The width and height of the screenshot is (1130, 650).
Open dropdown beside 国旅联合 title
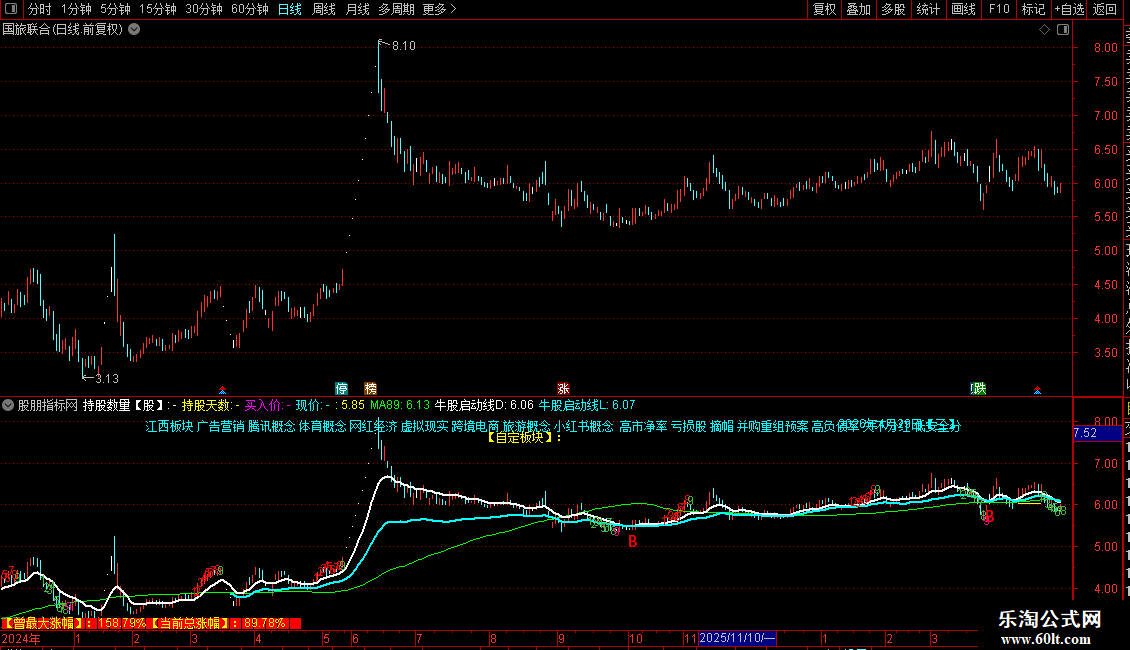coord(134,30)
